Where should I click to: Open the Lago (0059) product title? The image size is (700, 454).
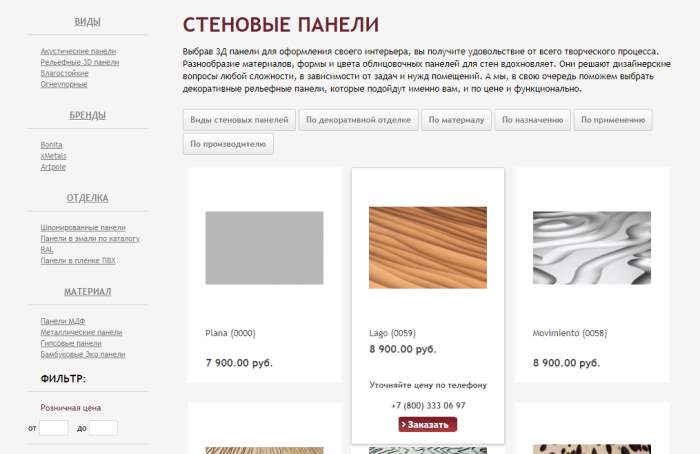(392, 333)
